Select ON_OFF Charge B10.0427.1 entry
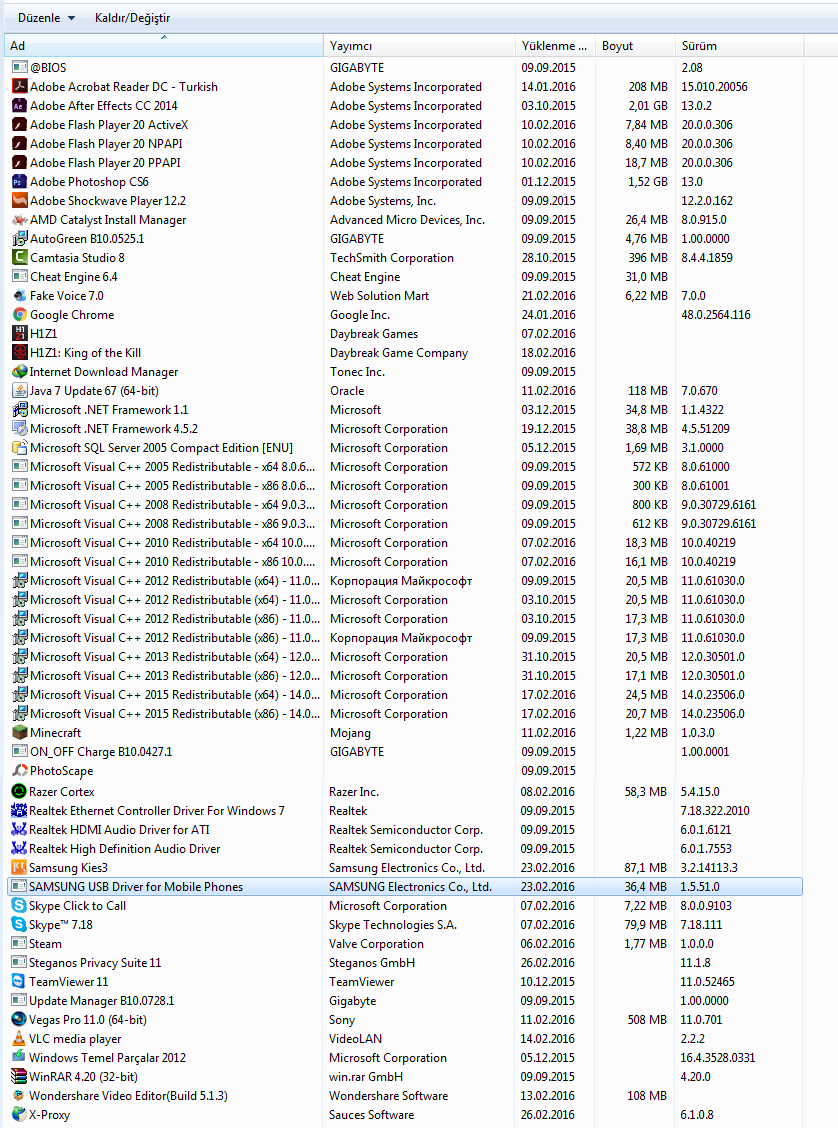Viewport: 838px width, 1128px height. coord(404,752)
